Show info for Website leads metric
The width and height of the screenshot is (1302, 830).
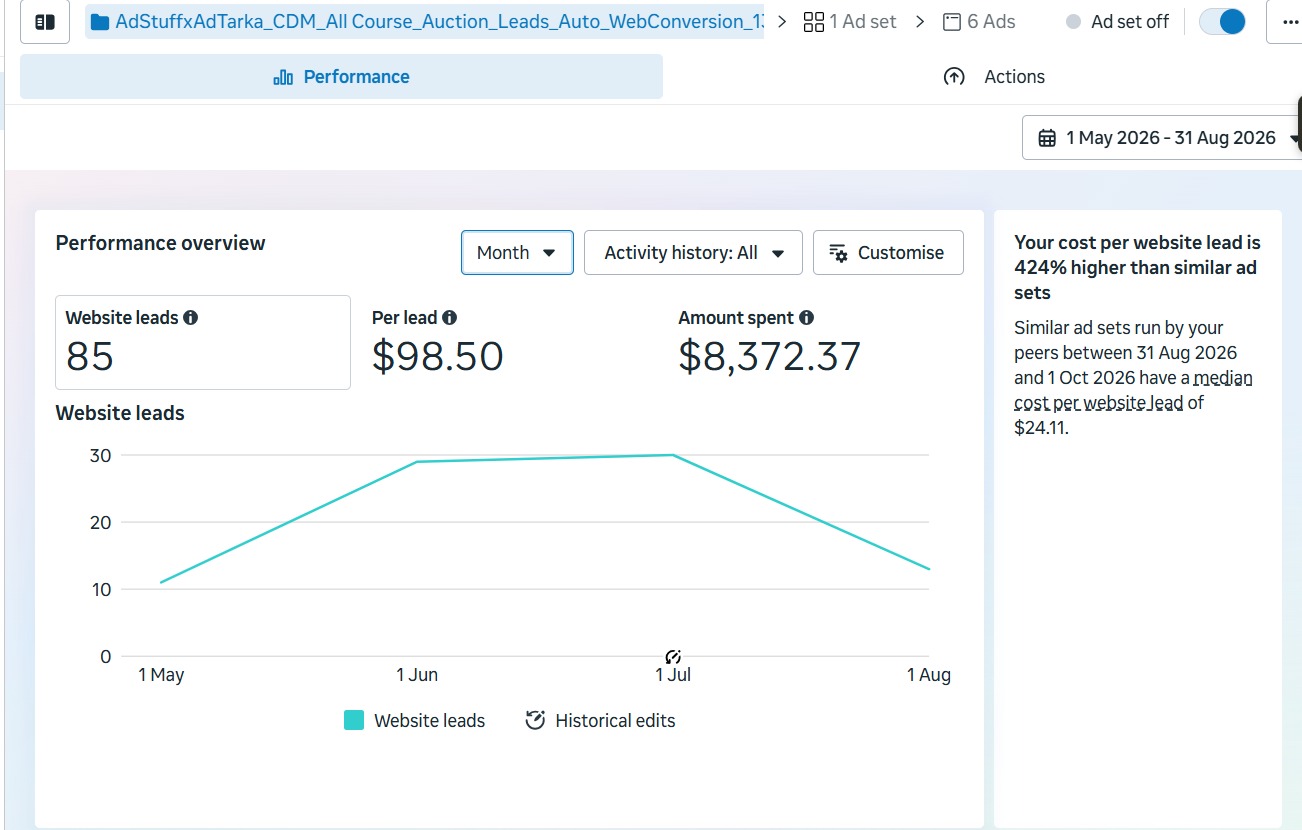[190, 318]
